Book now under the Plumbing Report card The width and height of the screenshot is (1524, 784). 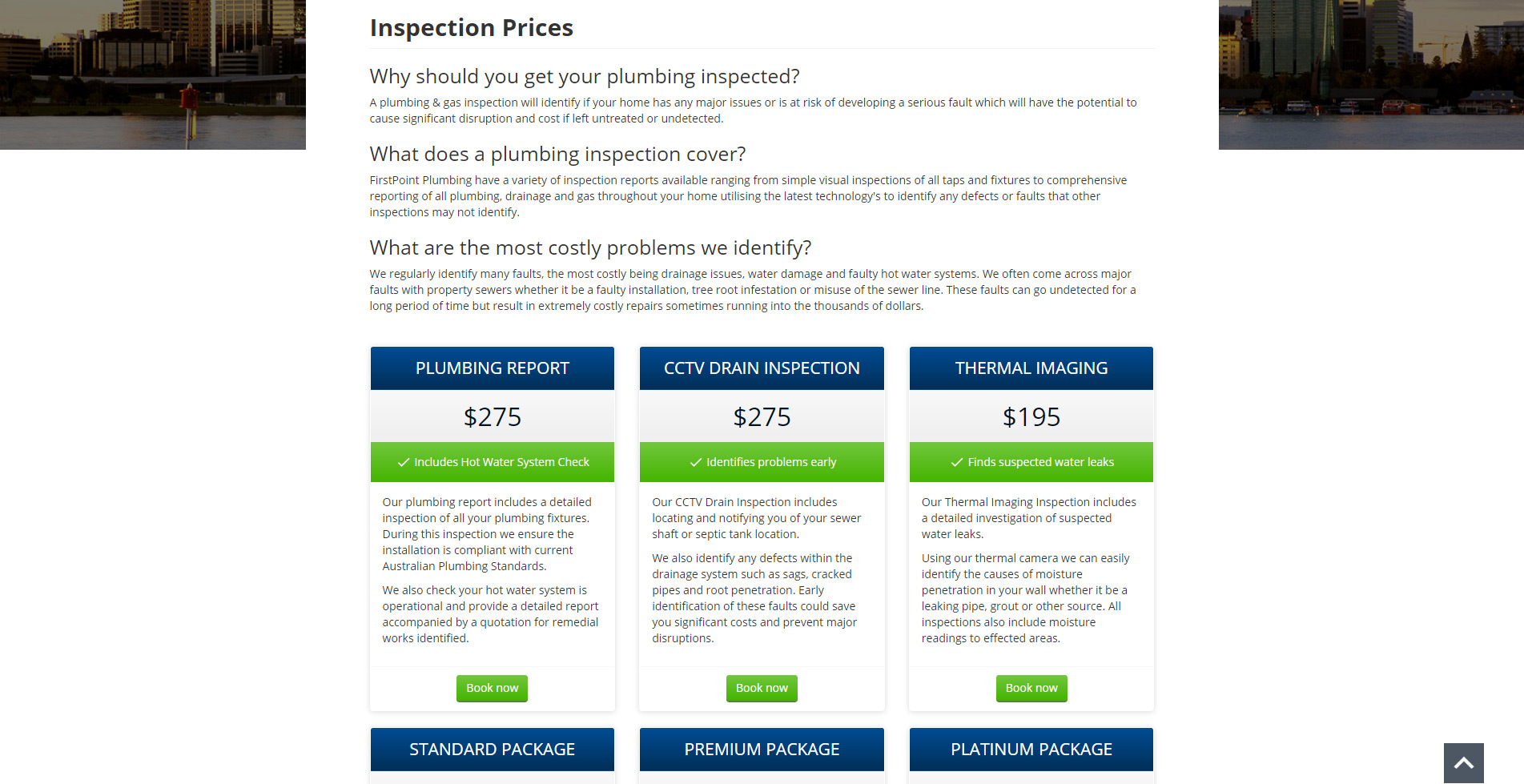click(492, 689)
